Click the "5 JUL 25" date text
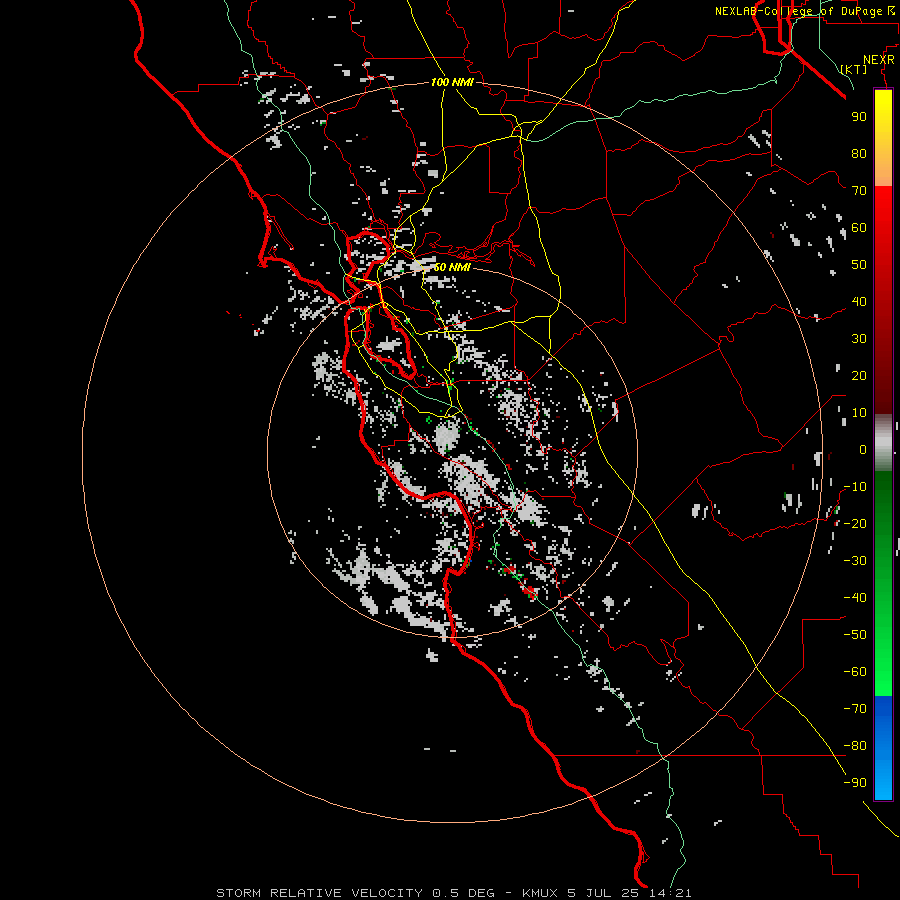This screenshot has width=900, height=900. 602,893
